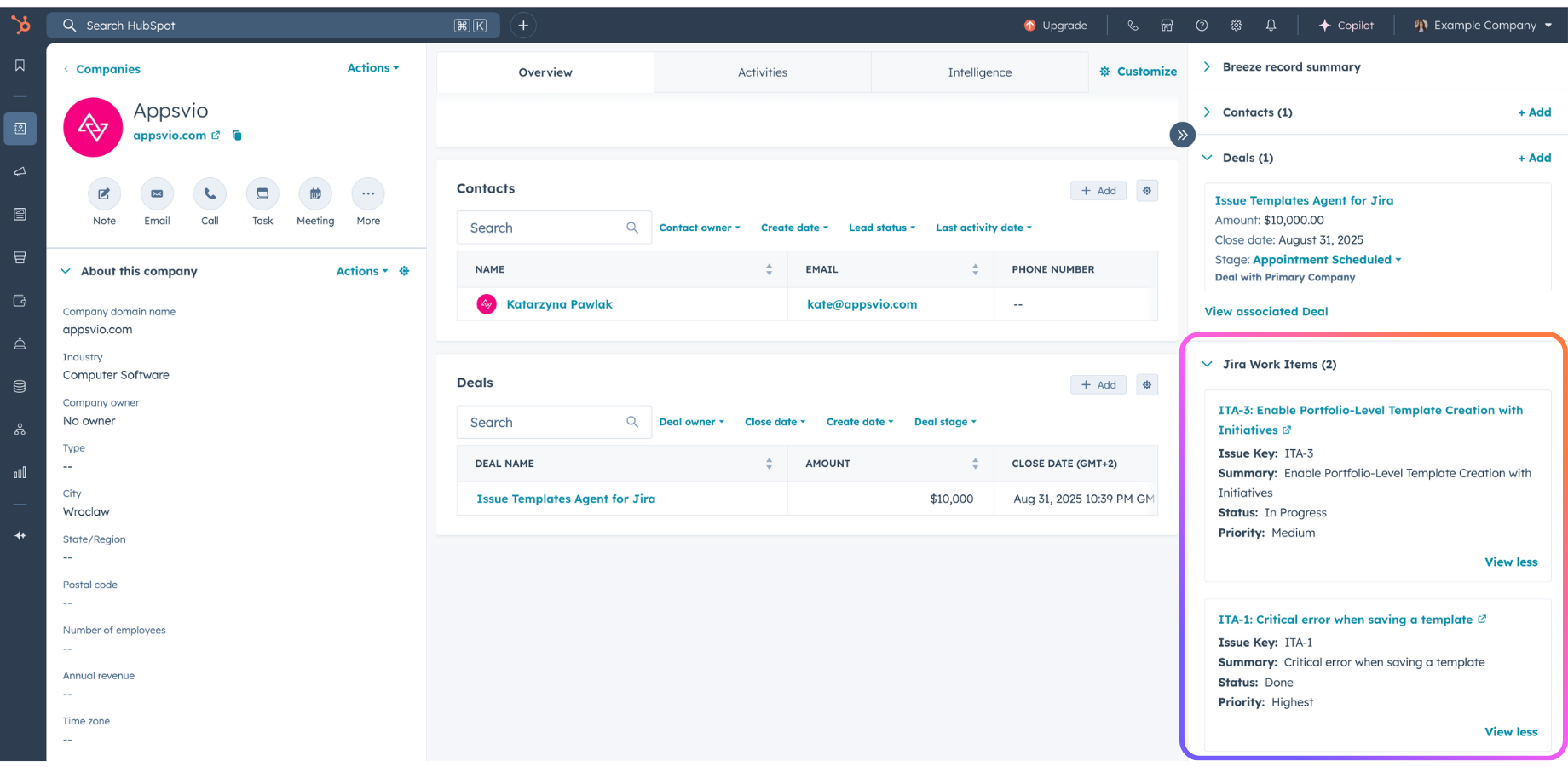The image size is (1568, 767).
Task: Open the calling phone icon in top bar
Action: click(1133, 26)
